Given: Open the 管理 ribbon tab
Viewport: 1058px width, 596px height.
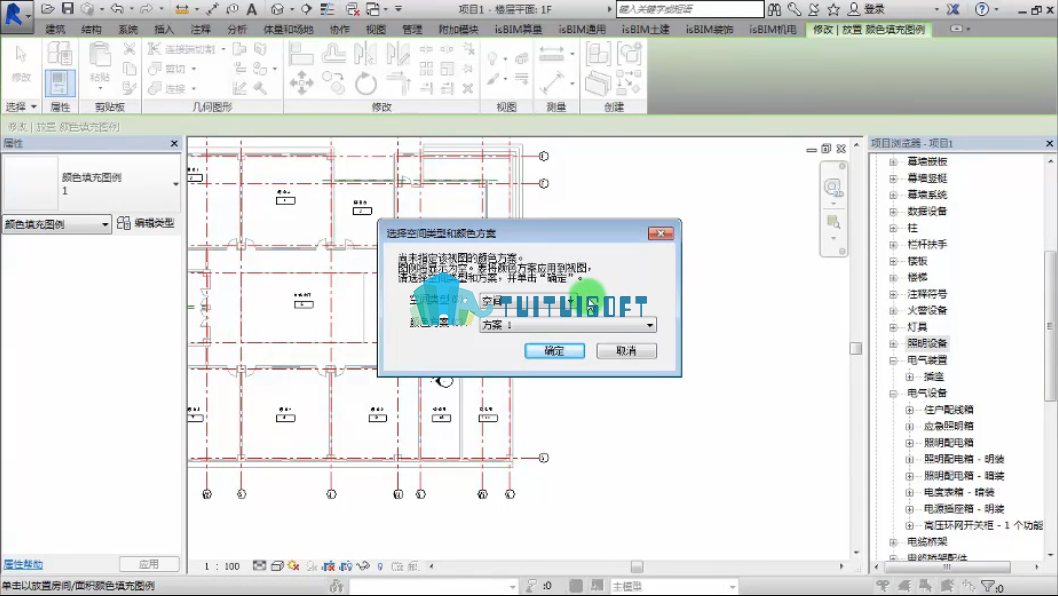Looking at the screenshot, I should [412, 30].
